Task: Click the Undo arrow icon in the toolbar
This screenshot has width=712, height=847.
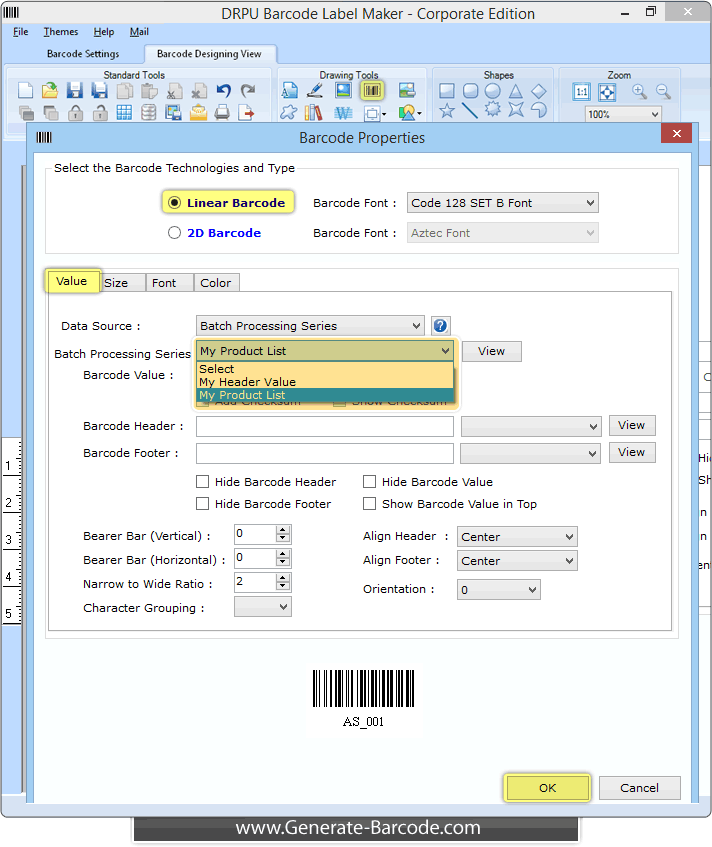Action: click(223, 90)
